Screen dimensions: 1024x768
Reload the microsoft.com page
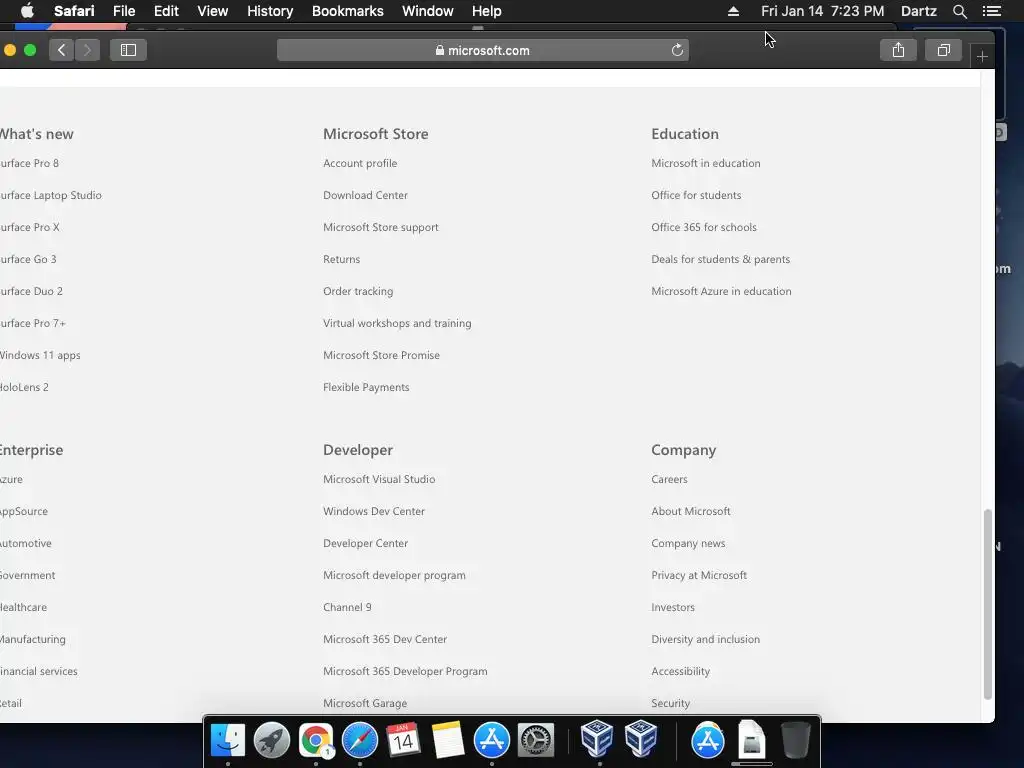click(x=677, y=50)
